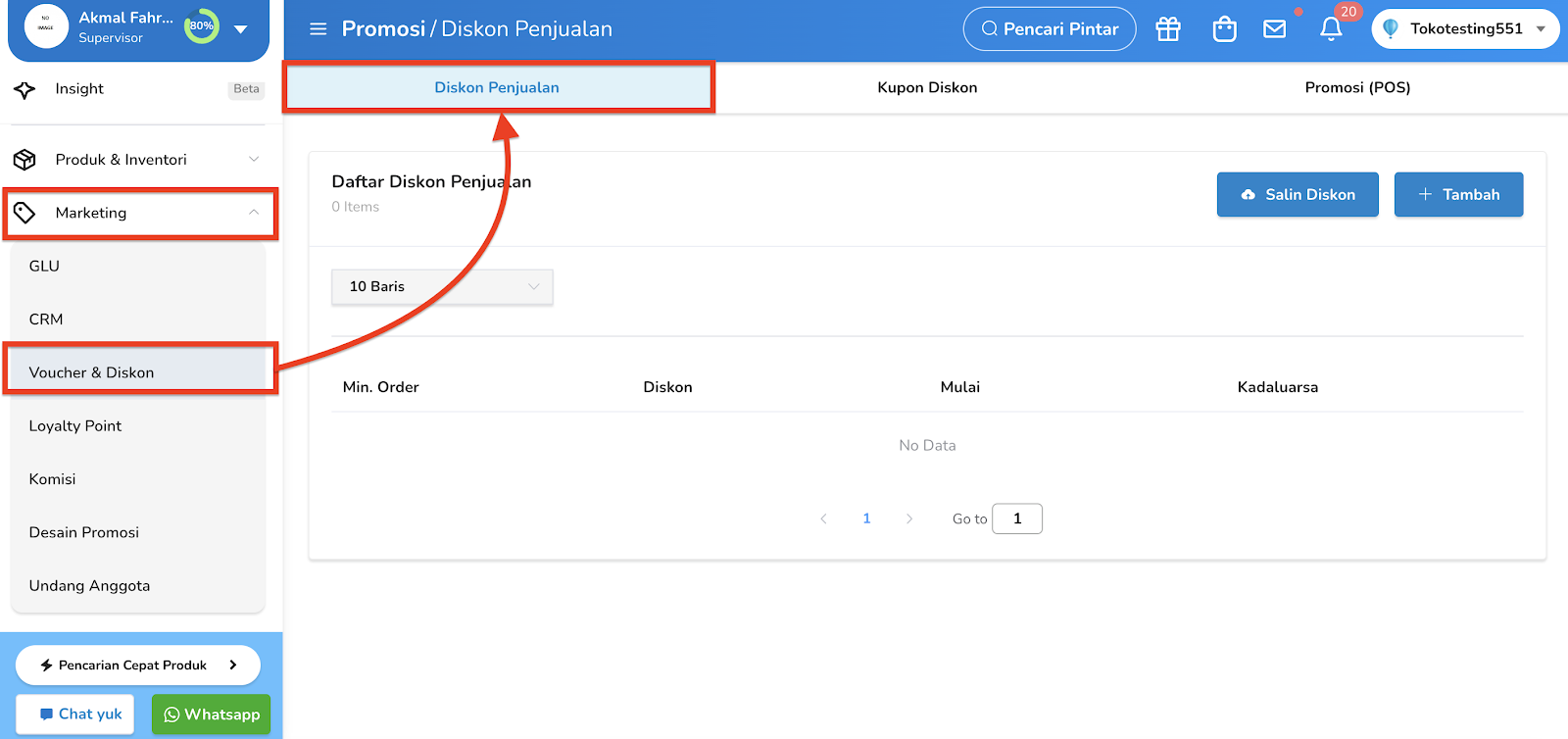This screenshot has height=739, width=1568.
Task: Open the Tokotesting551 store dropdown
Action: click(1466, 29)
